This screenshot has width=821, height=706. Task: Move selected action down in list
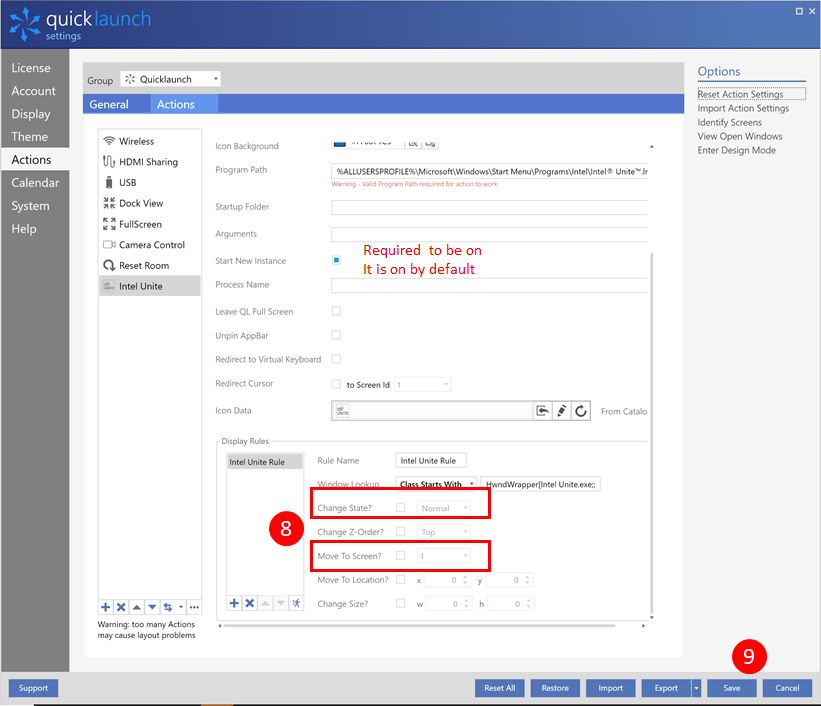pos(152,607)
